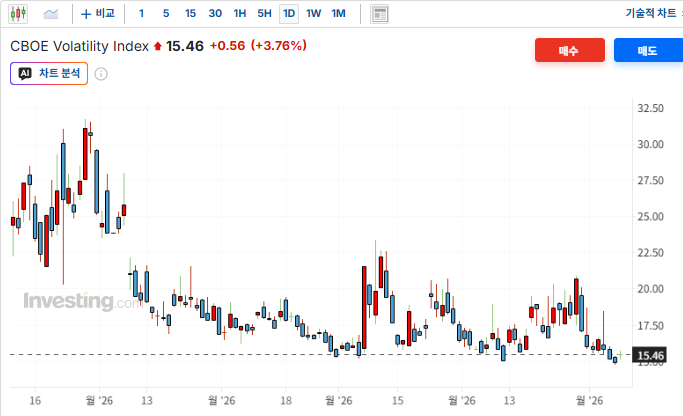Open the AI 차트 분석 button
The height and width of the screenshot is (416, 683).
point(49,73)
